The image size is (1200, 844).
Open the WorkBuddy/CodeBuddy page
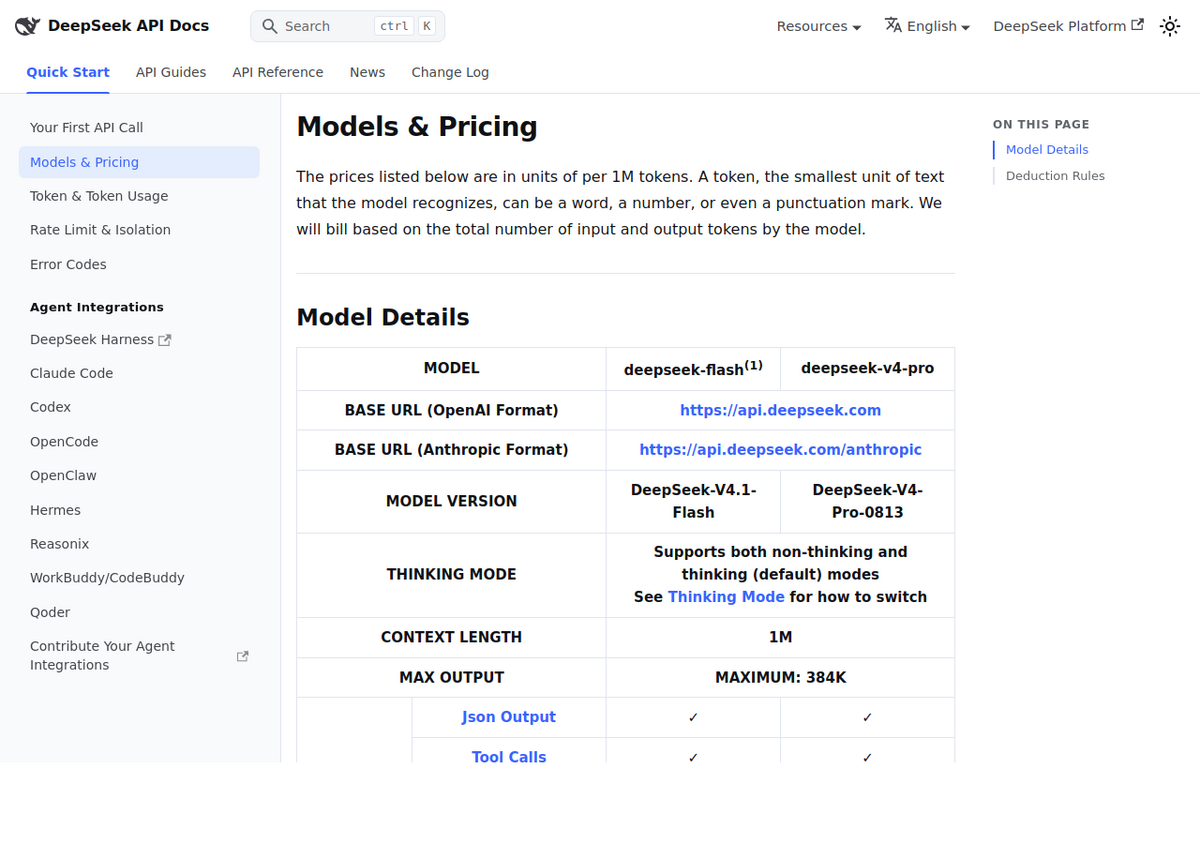139,578
